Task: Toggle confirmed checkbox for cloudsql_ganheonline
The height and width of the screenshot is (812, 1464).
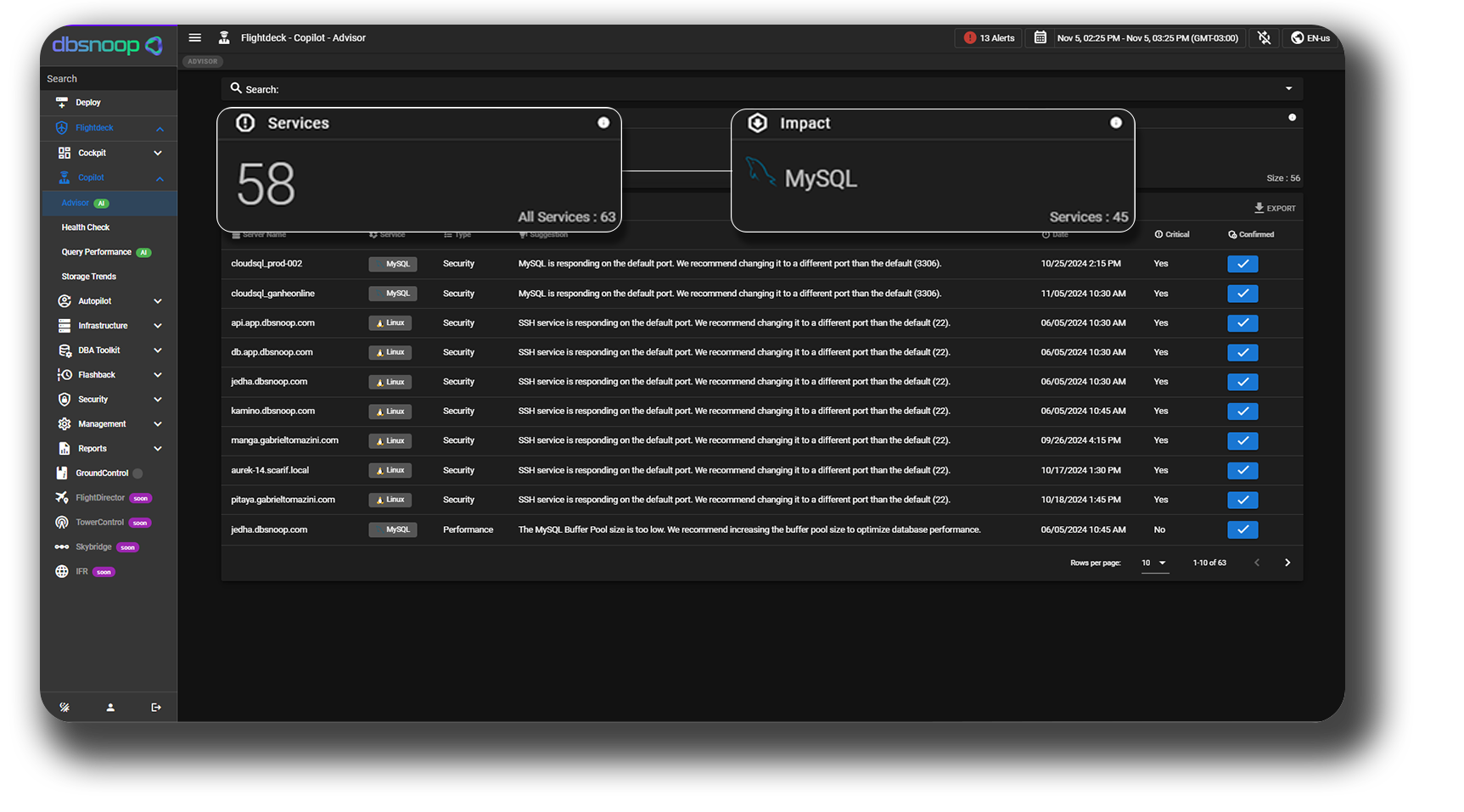Action: tap(1242, 294)
